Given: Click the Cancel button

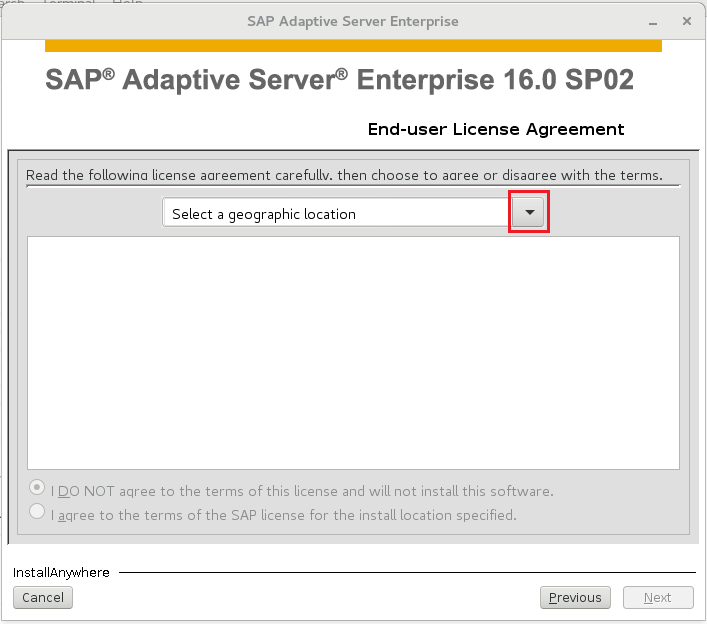Looking at the screenshot, I should pyautogui.click(x=43, y=597).
